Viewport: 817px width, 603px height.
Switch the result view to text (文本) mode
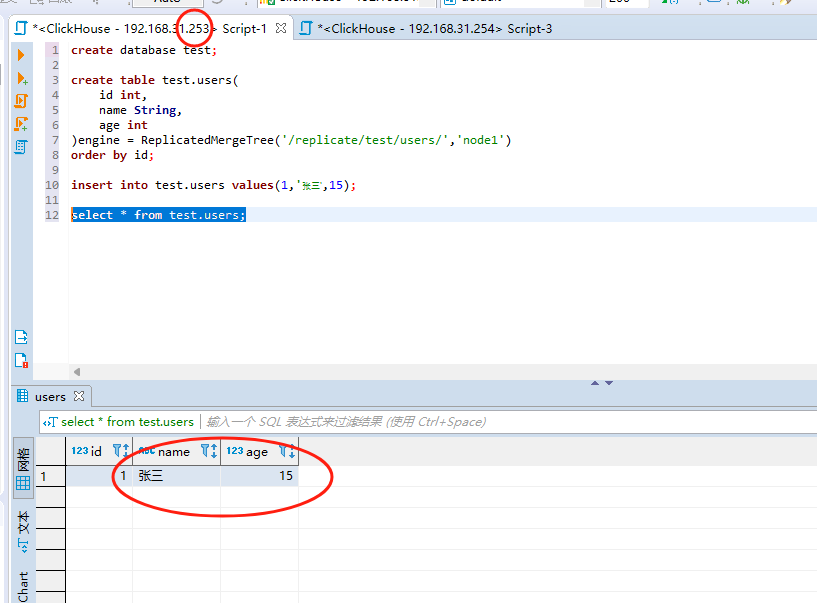point(23,533)
